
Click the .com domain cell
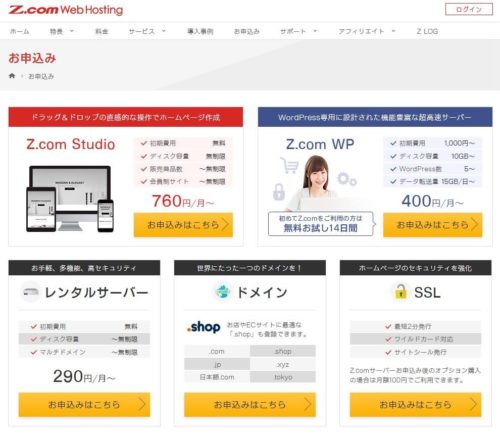[217, 351]
